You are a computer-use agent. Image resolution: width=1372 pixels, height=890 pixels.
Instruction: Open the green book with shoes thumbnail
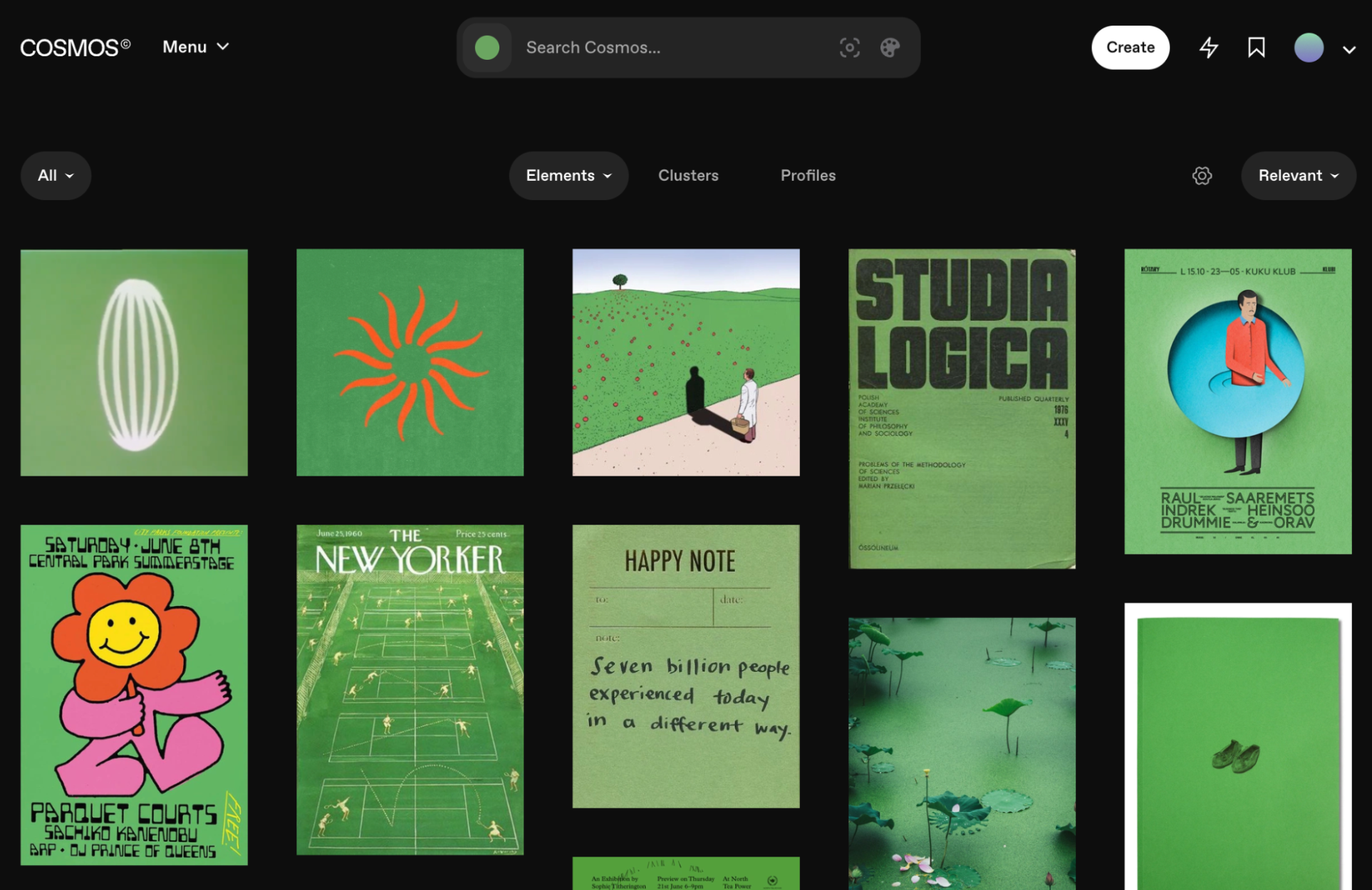[1238, 746]
